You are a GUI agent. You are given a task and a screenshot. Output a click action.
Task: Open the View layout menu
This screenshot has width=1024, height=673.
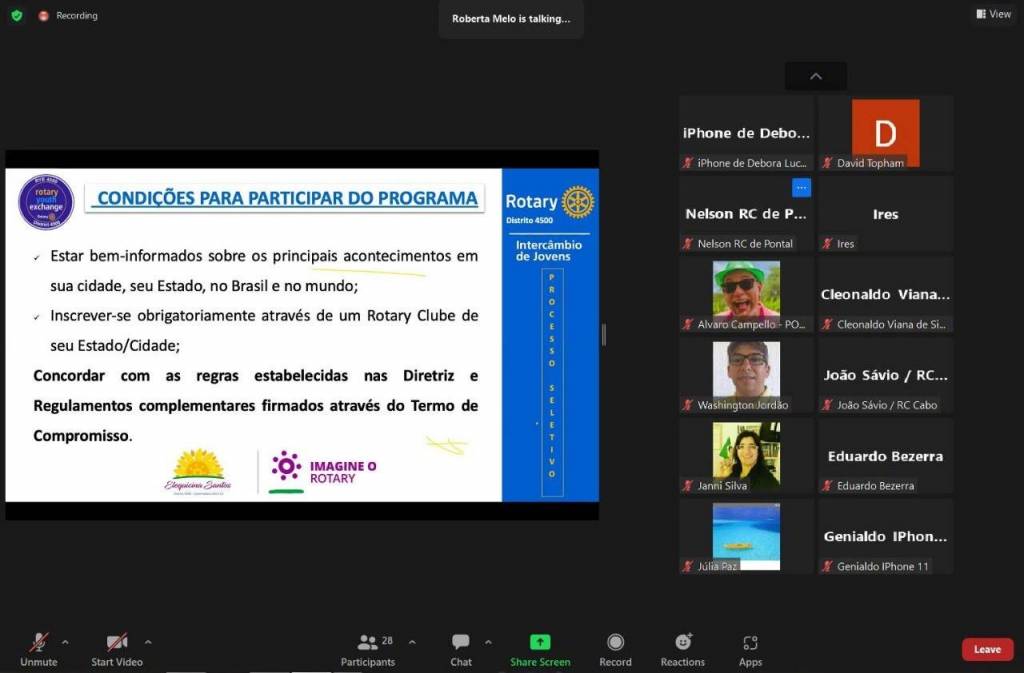[993, 14]
